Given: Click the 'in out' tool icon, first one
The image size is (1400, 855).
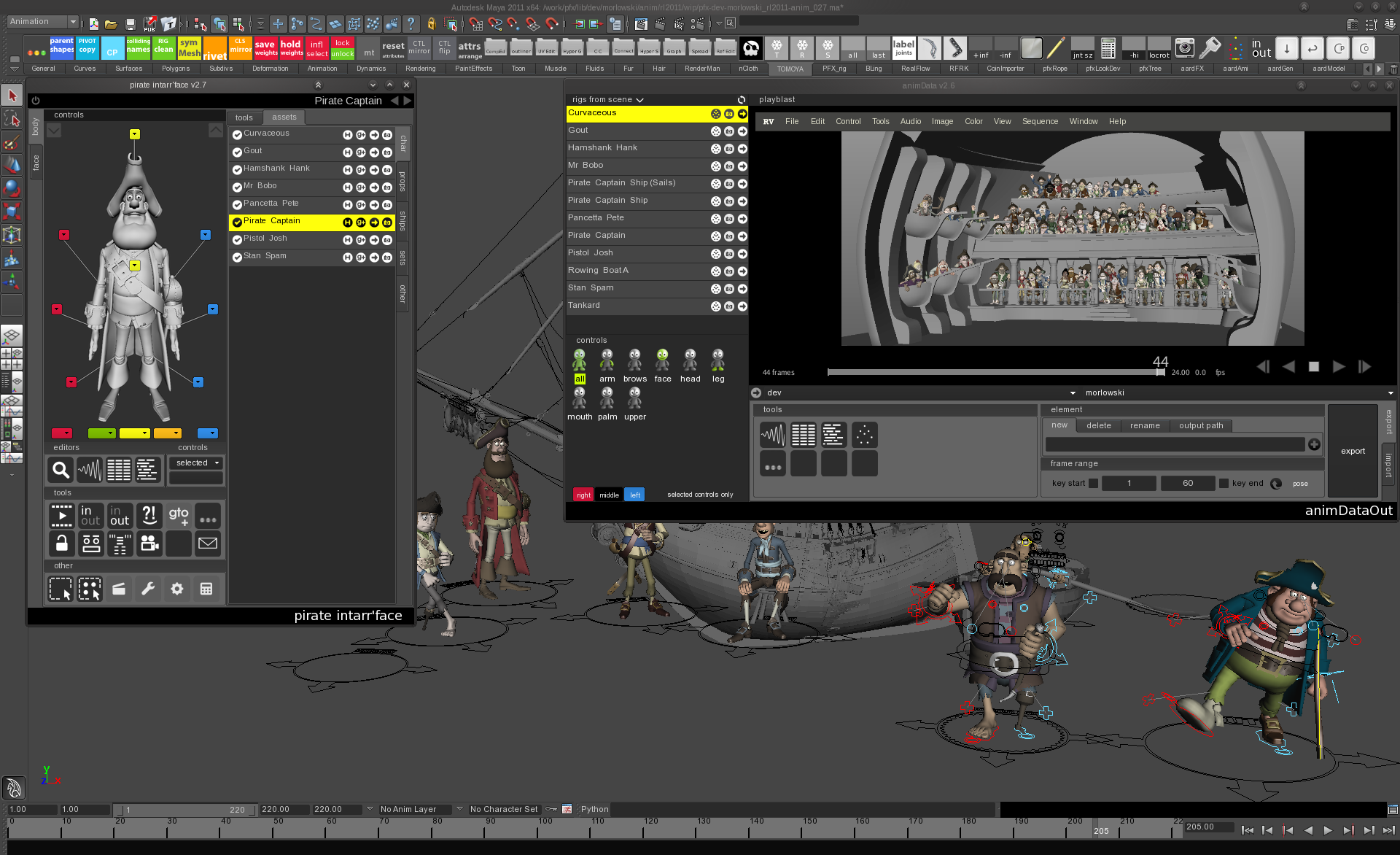Looking at the screenshot, I should [x=90, y=515].
